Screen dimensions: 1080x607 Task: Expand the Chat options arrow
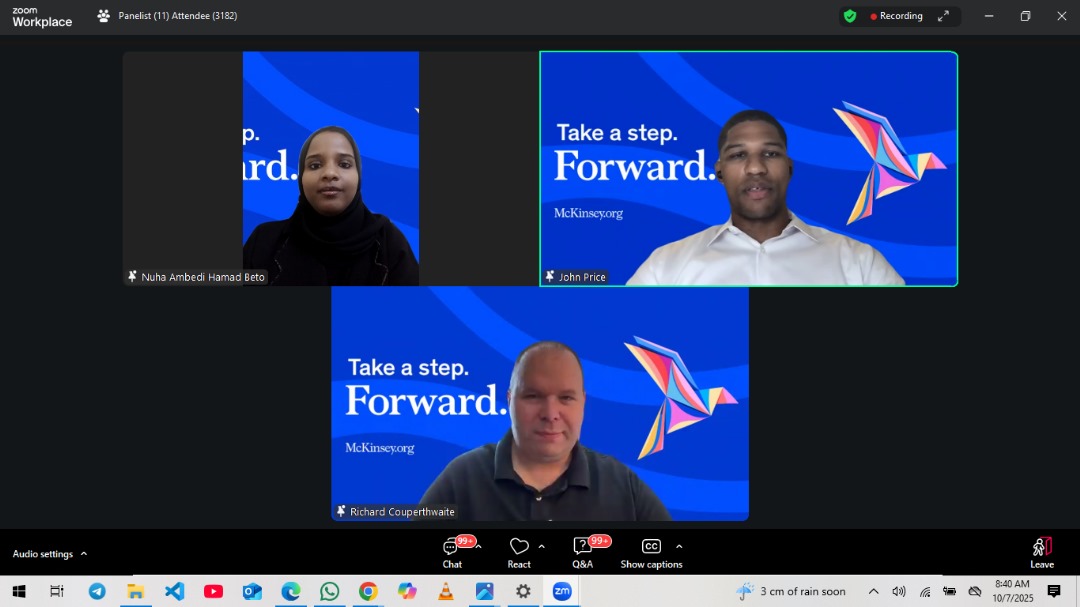479,546
